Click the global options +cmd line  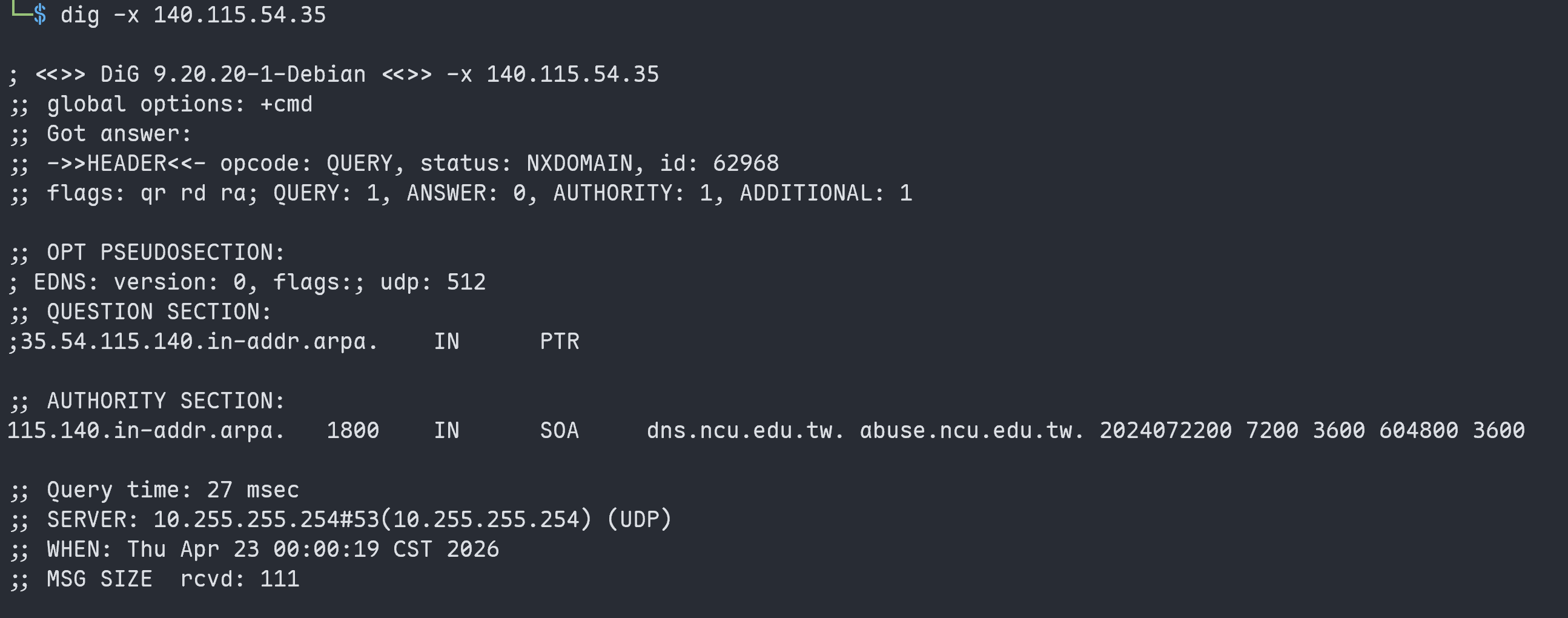(161, 104)
